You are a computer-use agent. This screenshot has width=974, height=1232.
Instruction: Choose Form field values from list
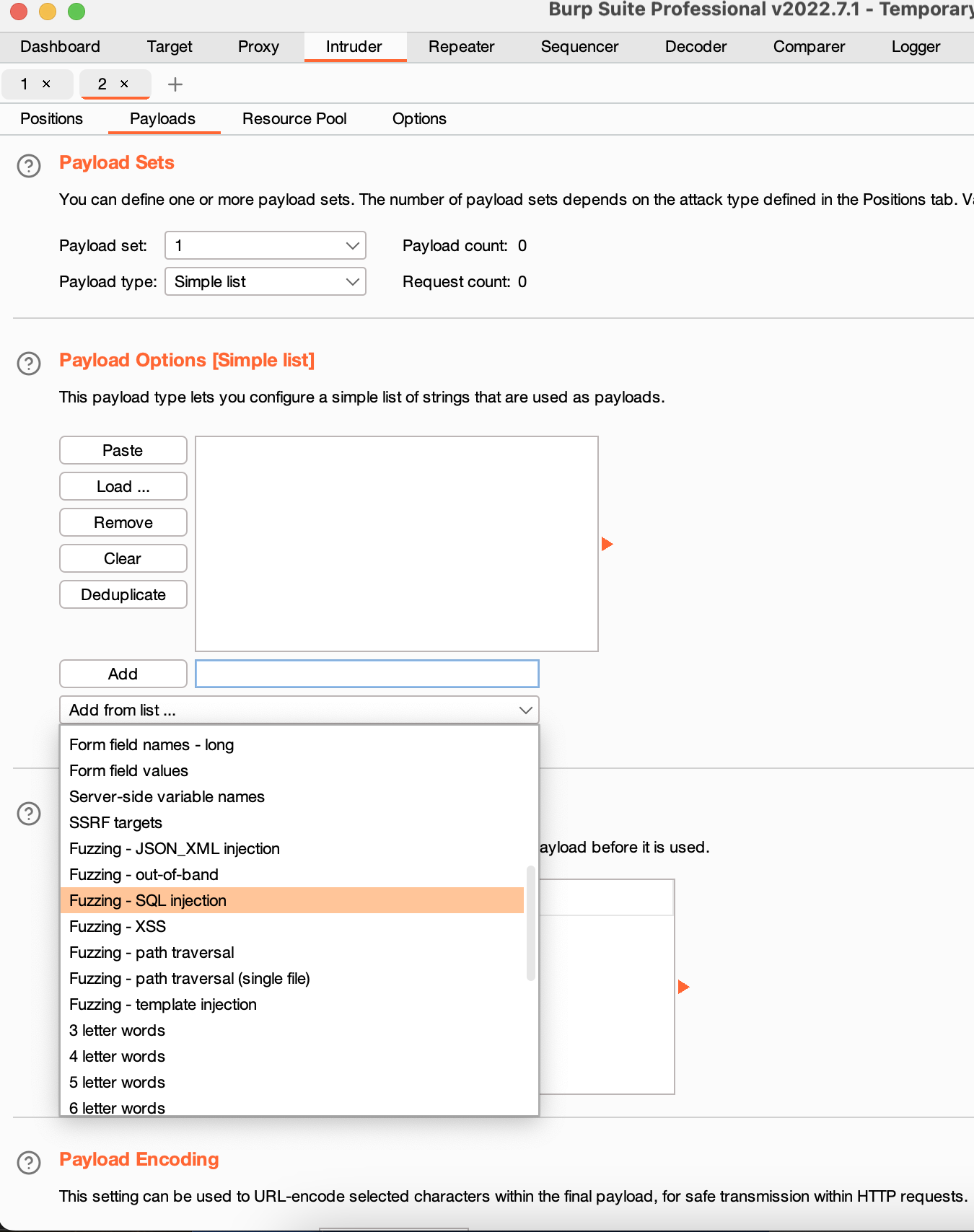(x=293, y=770)
